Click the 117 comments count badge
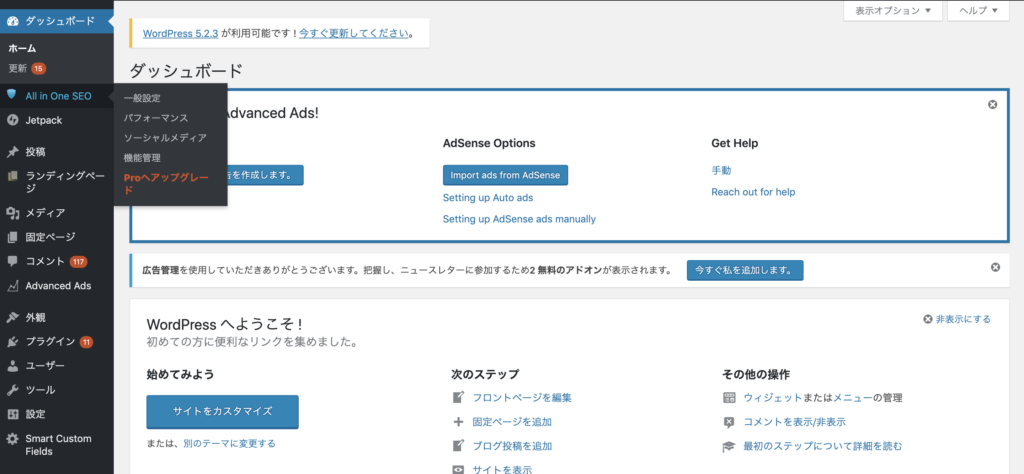Screen dimensions: 1024x474 click(78, 262)
